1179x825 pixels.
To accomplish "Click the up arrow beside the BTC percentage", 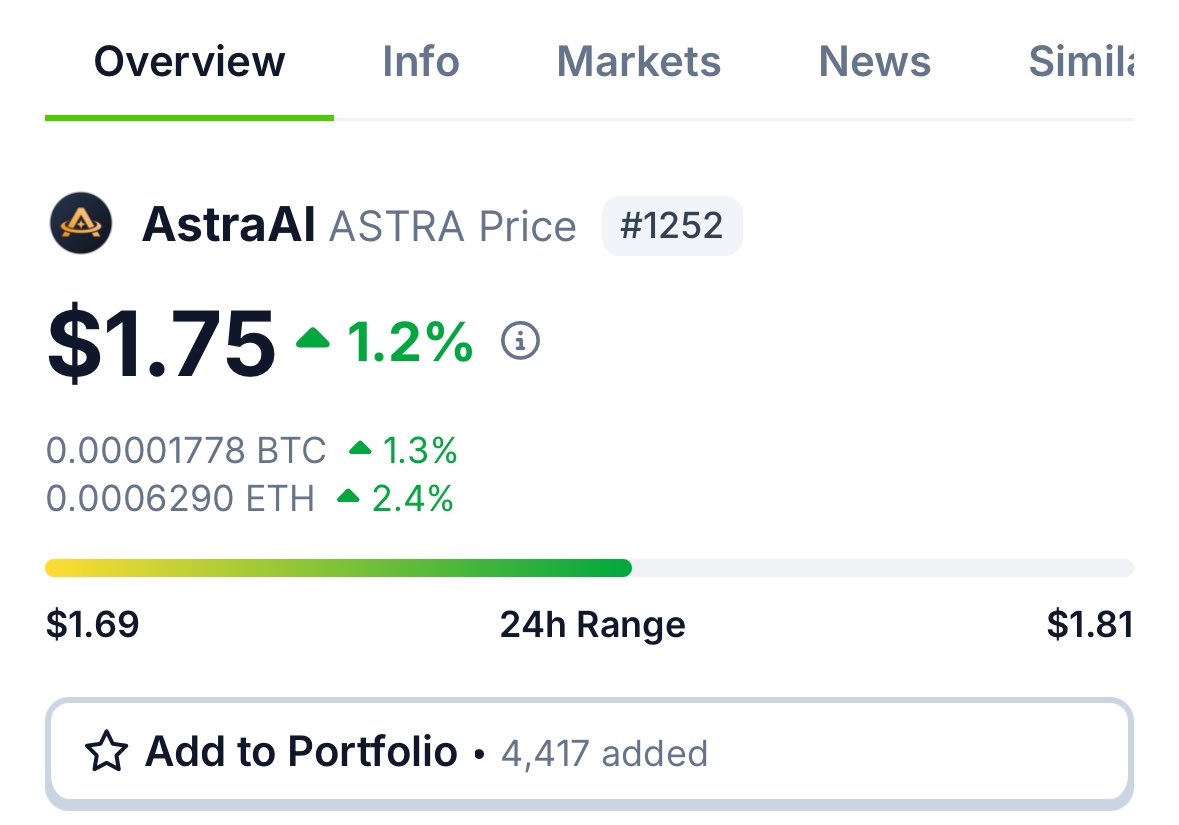I will point(362,449).
